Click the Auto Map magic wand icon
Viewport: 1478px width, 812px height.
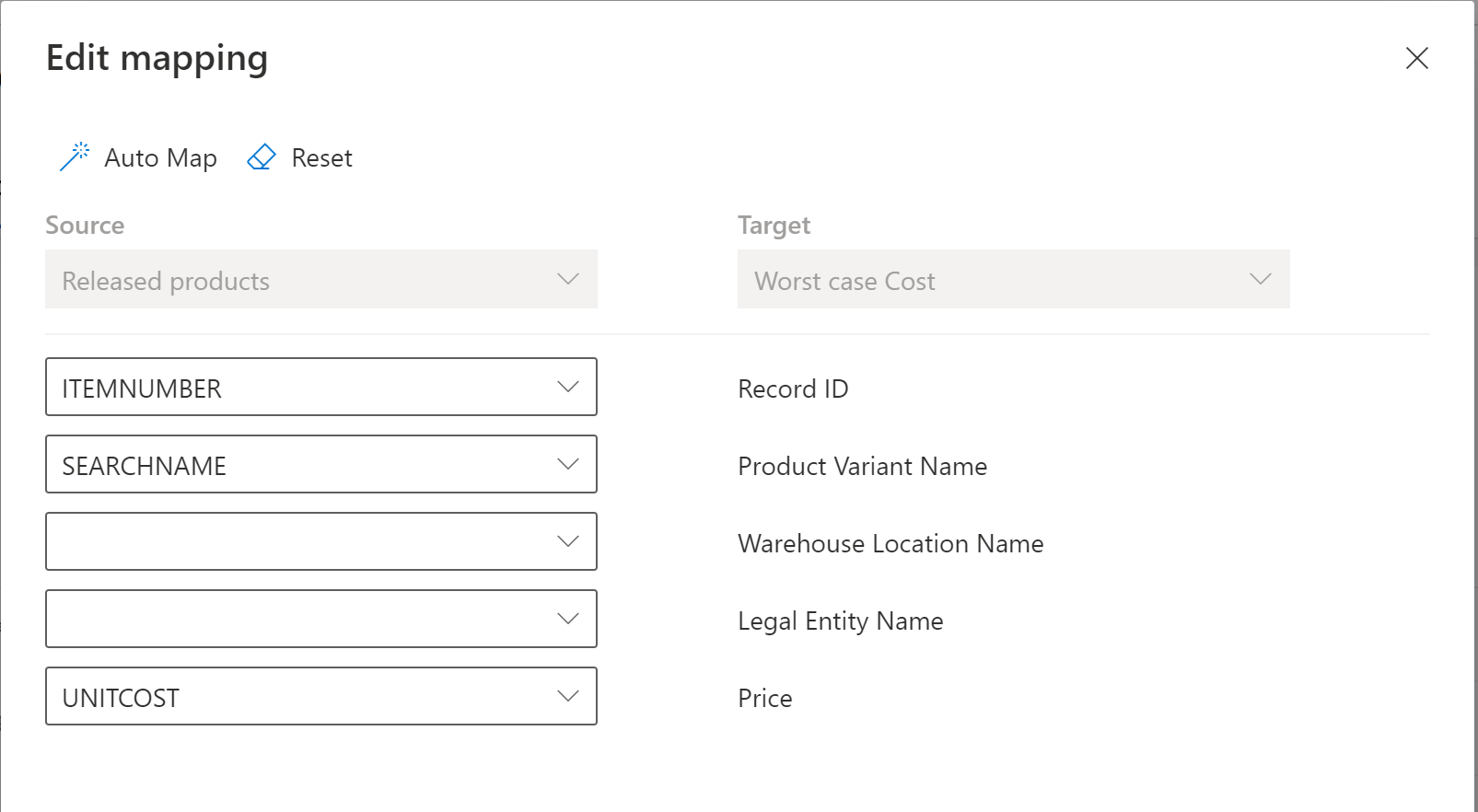click(x=75, y=157)
